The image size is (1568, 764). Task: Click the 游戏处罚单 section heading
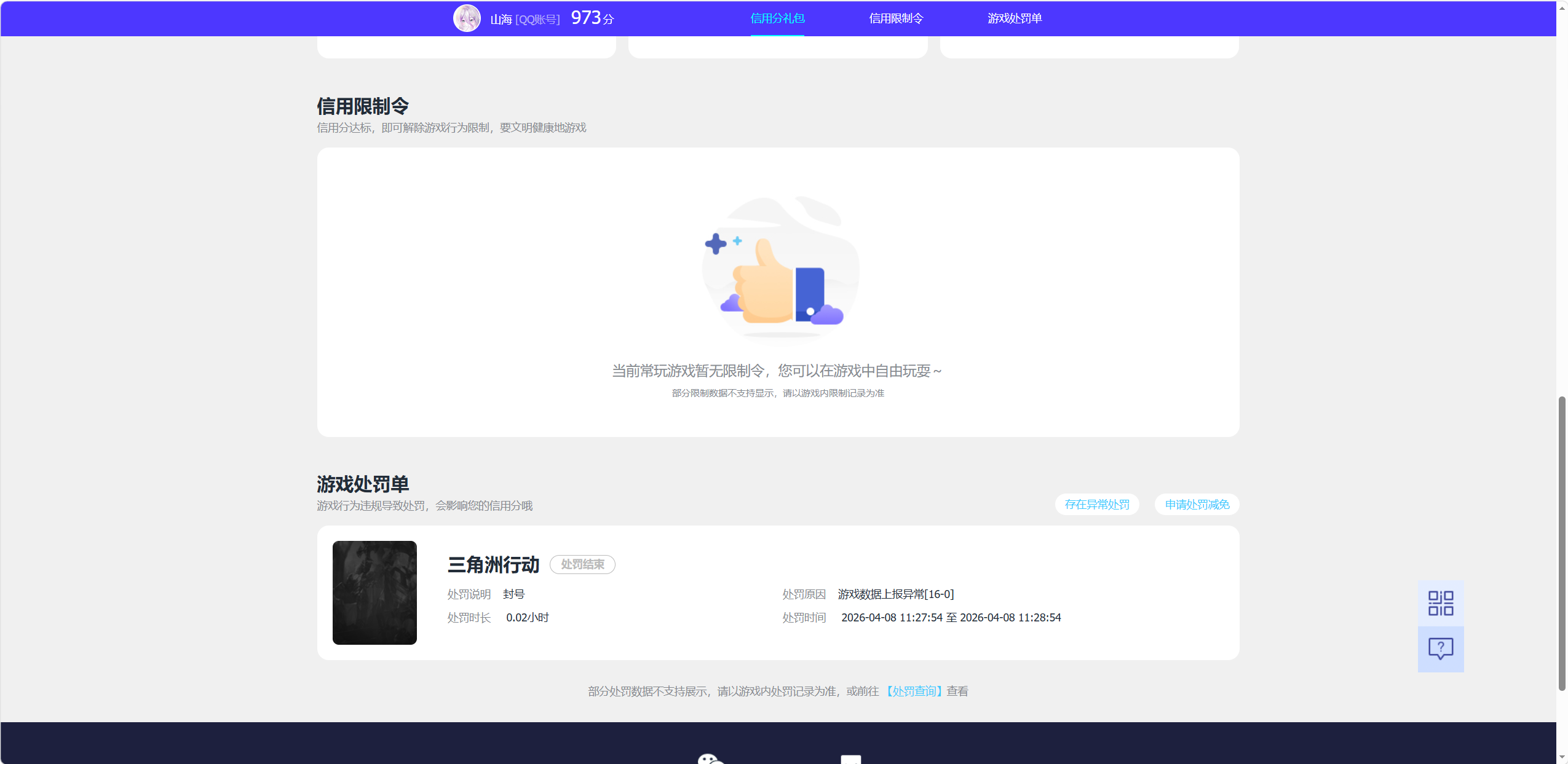click(363, 484)
